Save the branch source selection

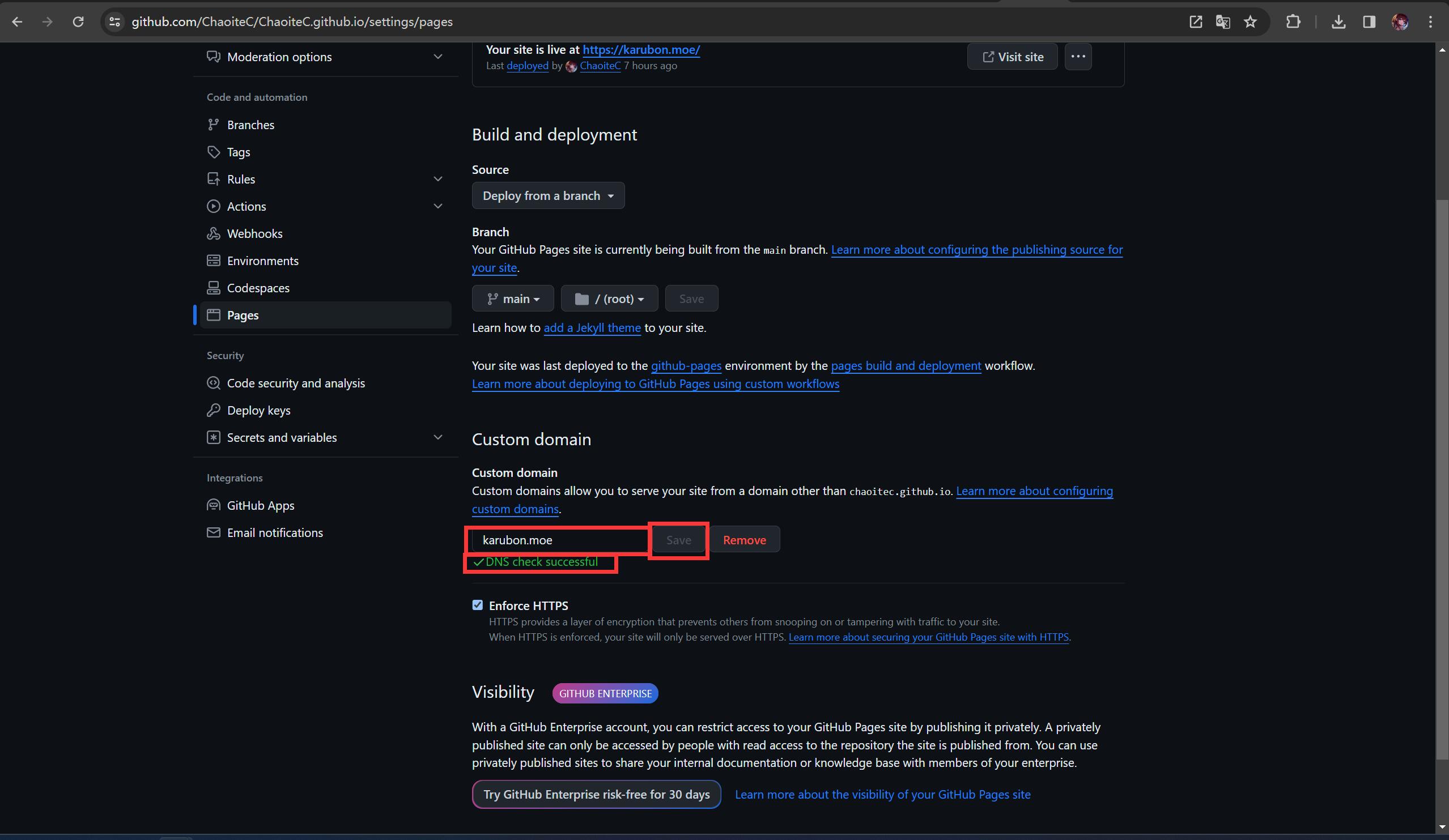[x=691, y=298]
